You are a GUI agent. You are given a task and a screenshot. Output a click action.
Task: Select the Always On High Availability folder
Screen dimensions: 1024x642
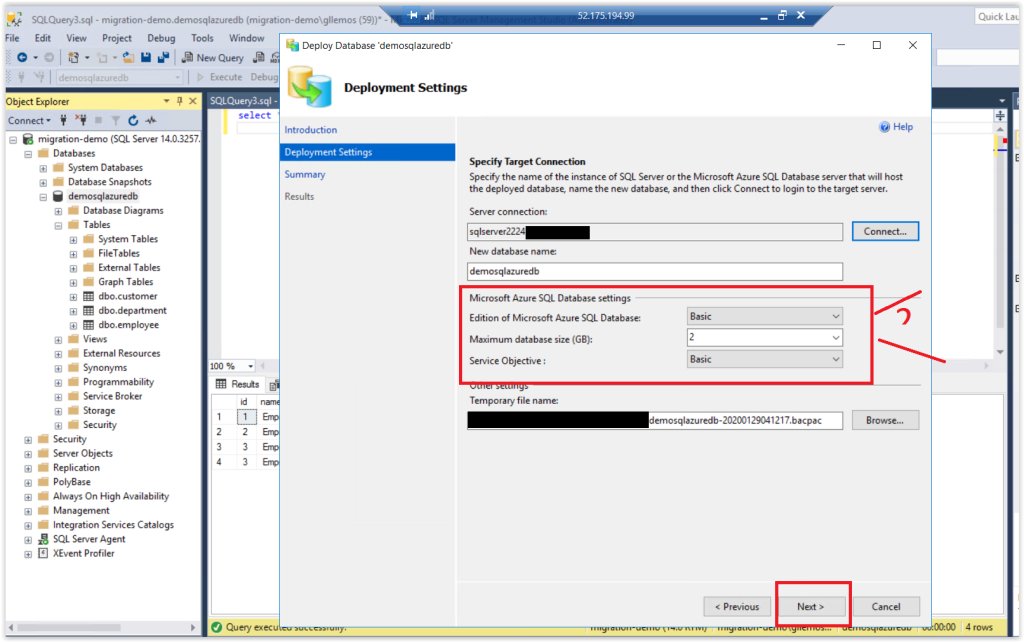(x=110, y=496)
